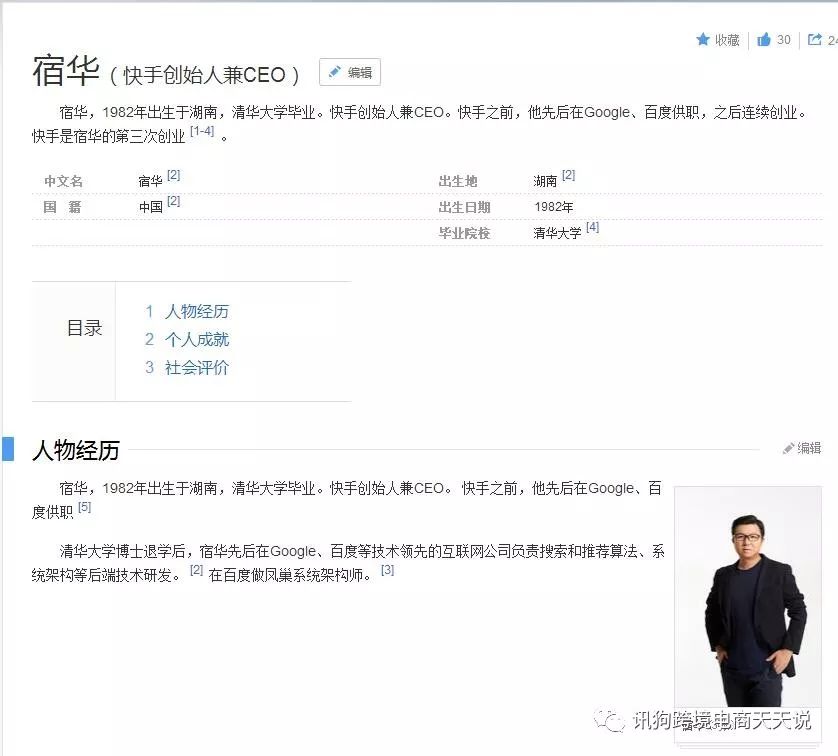Click the 出生地 field label
The height and width of the screenshot is (756, 838).
458,181
